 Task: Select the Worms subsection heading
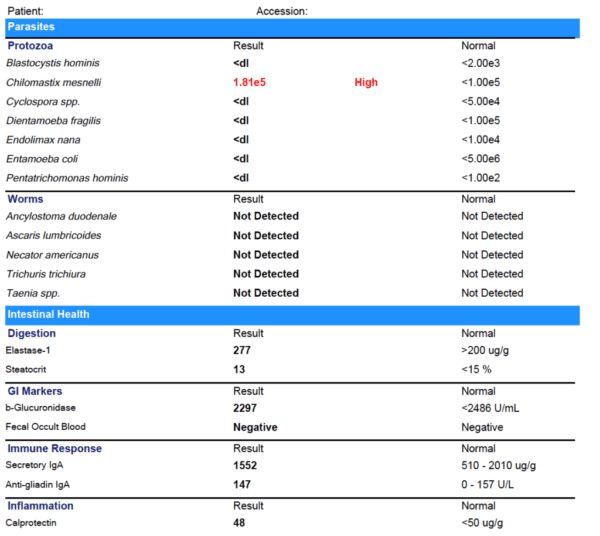coord(25,199)
